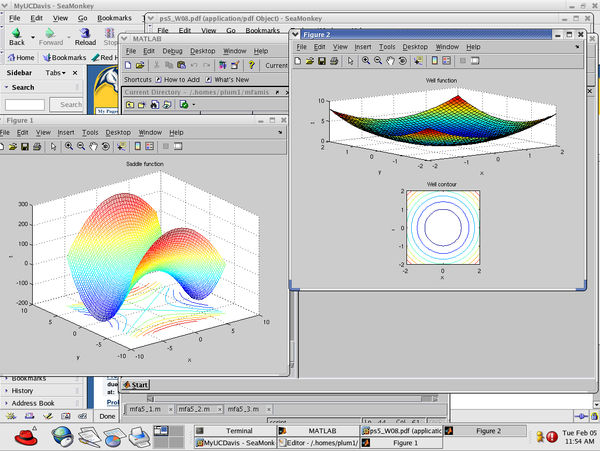This screenshot has height=451, width=600.
Task: Open the Back button history dropdown arrow
Action: click(x=33, y=37)
